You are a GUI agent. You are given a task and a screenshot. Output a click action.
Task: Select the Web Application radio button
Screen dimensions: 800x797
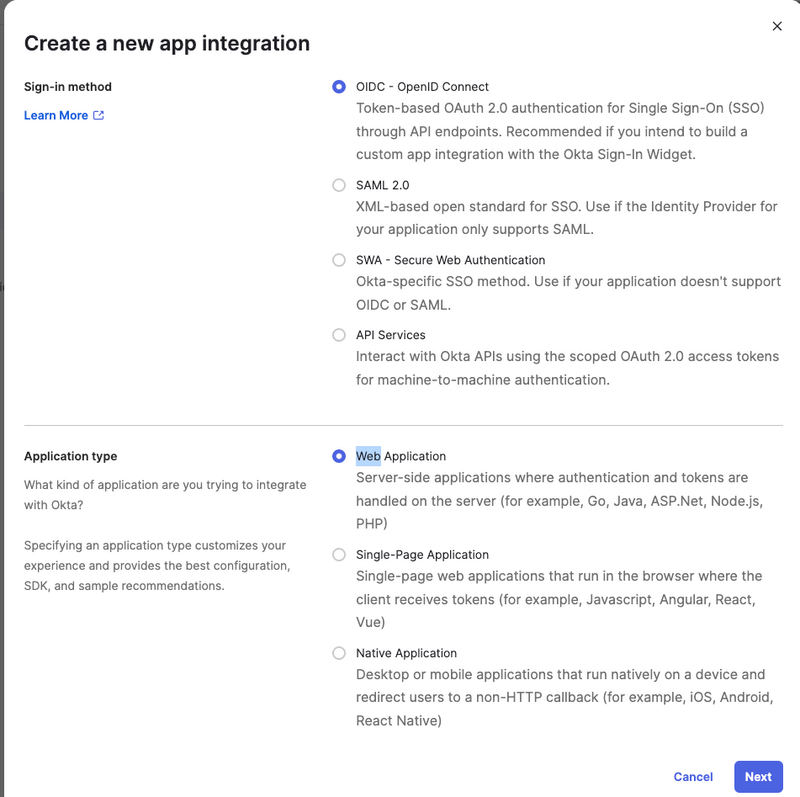click(339, 456)
